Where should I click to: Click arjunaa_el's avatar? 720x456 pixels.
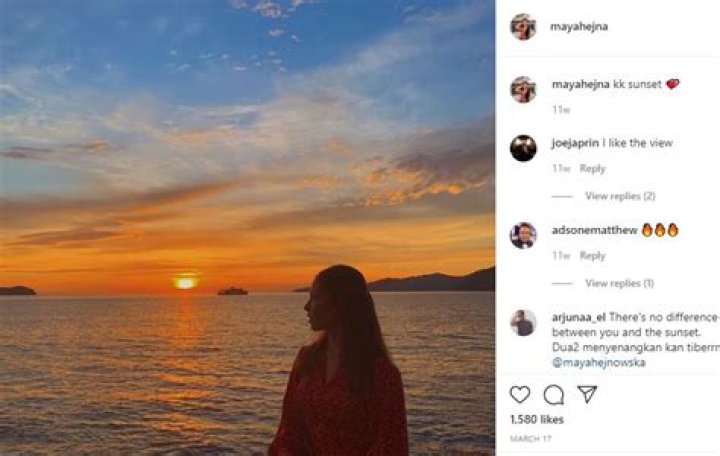tap(523, 322)
